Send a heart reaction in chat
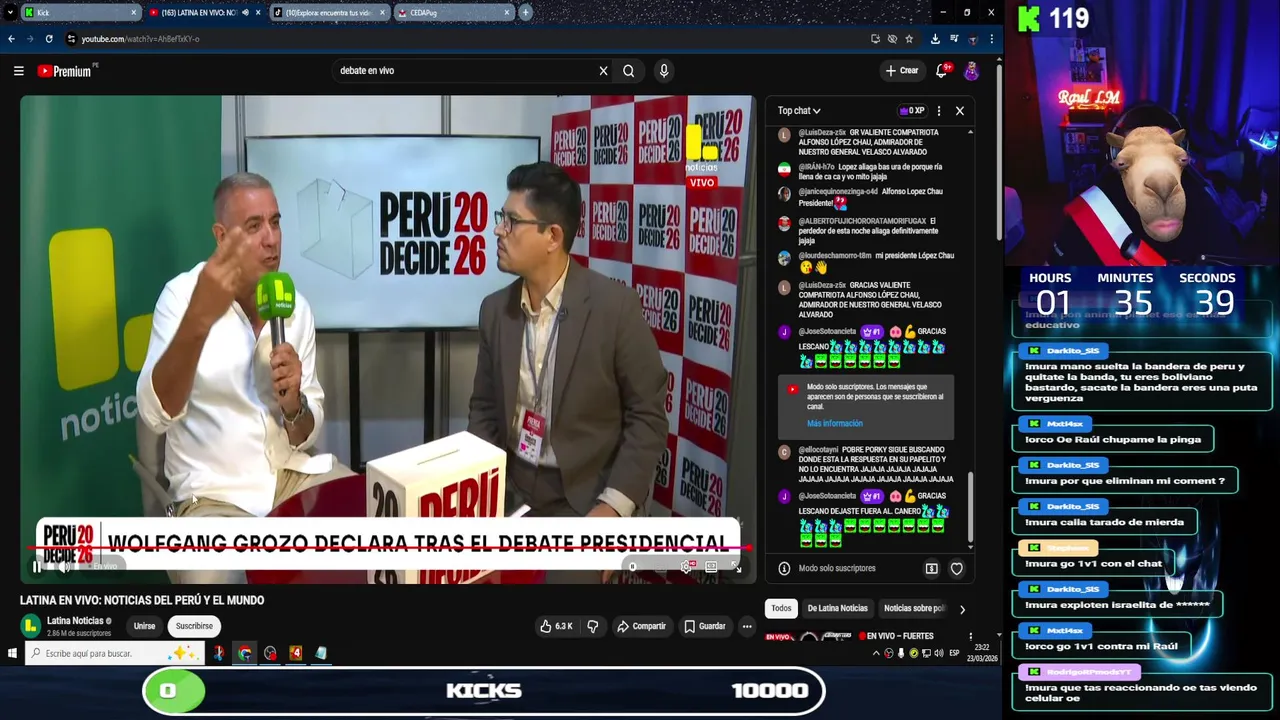The height and width of the screenshot is (720, 1280). click(956, 569)
